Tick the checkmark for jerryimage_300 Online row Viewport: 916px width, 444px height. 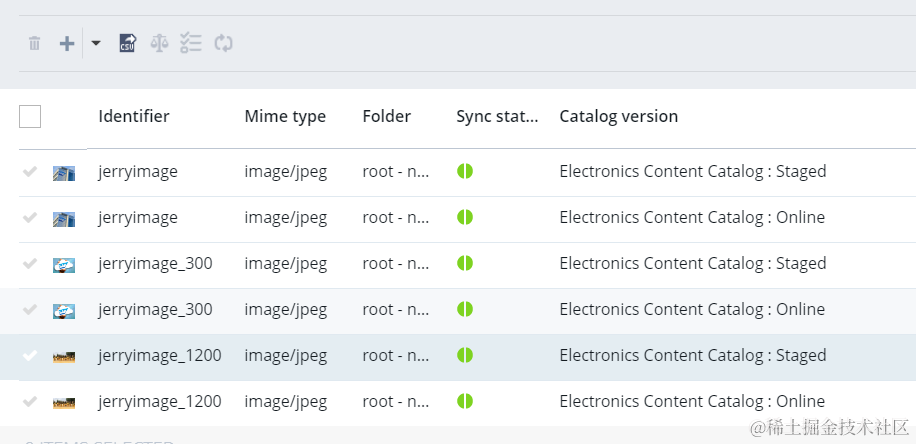click(30, 309)
